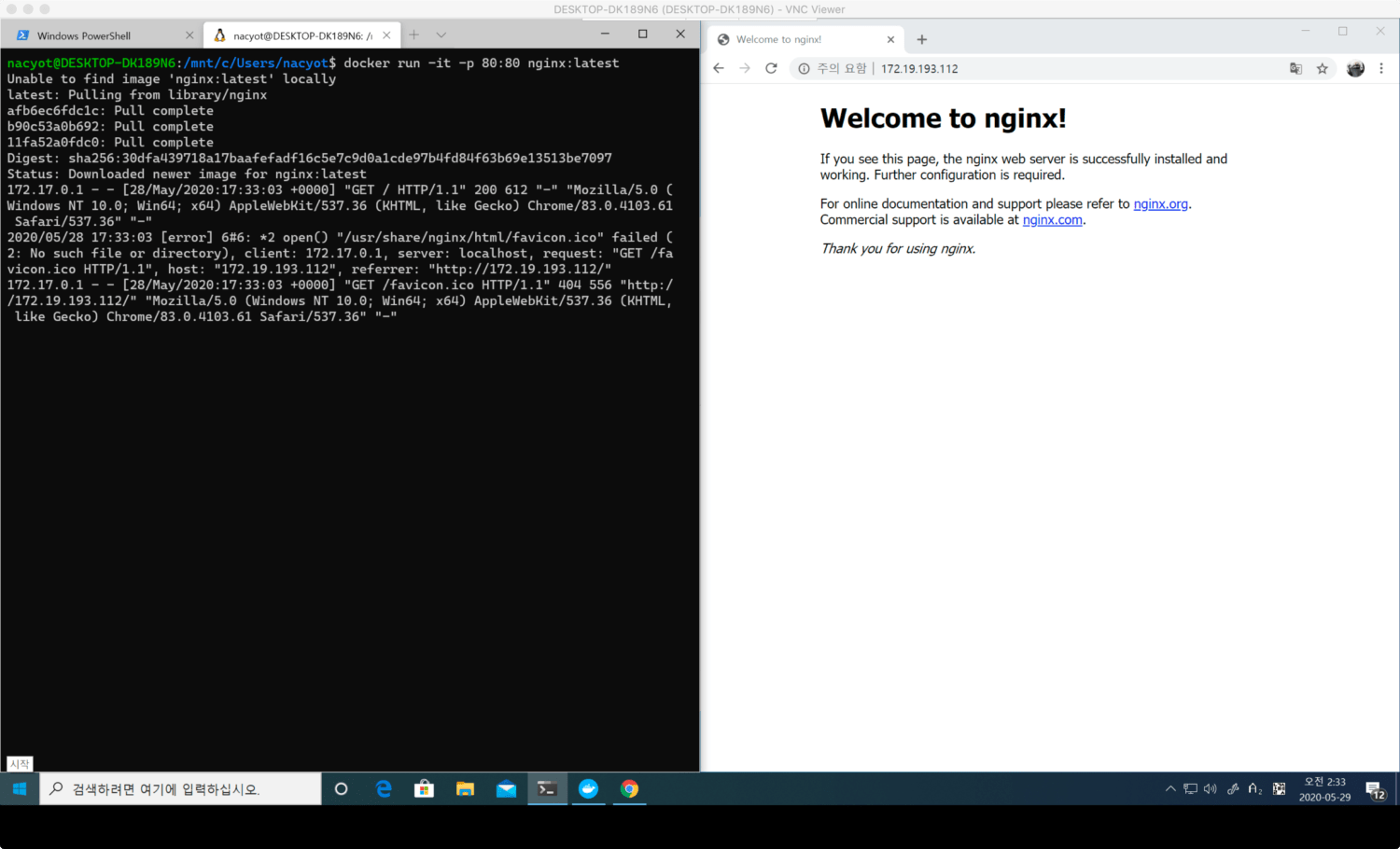Close the Windows PowerShell tab
The image size is (1400, 849).
[189, 35]
